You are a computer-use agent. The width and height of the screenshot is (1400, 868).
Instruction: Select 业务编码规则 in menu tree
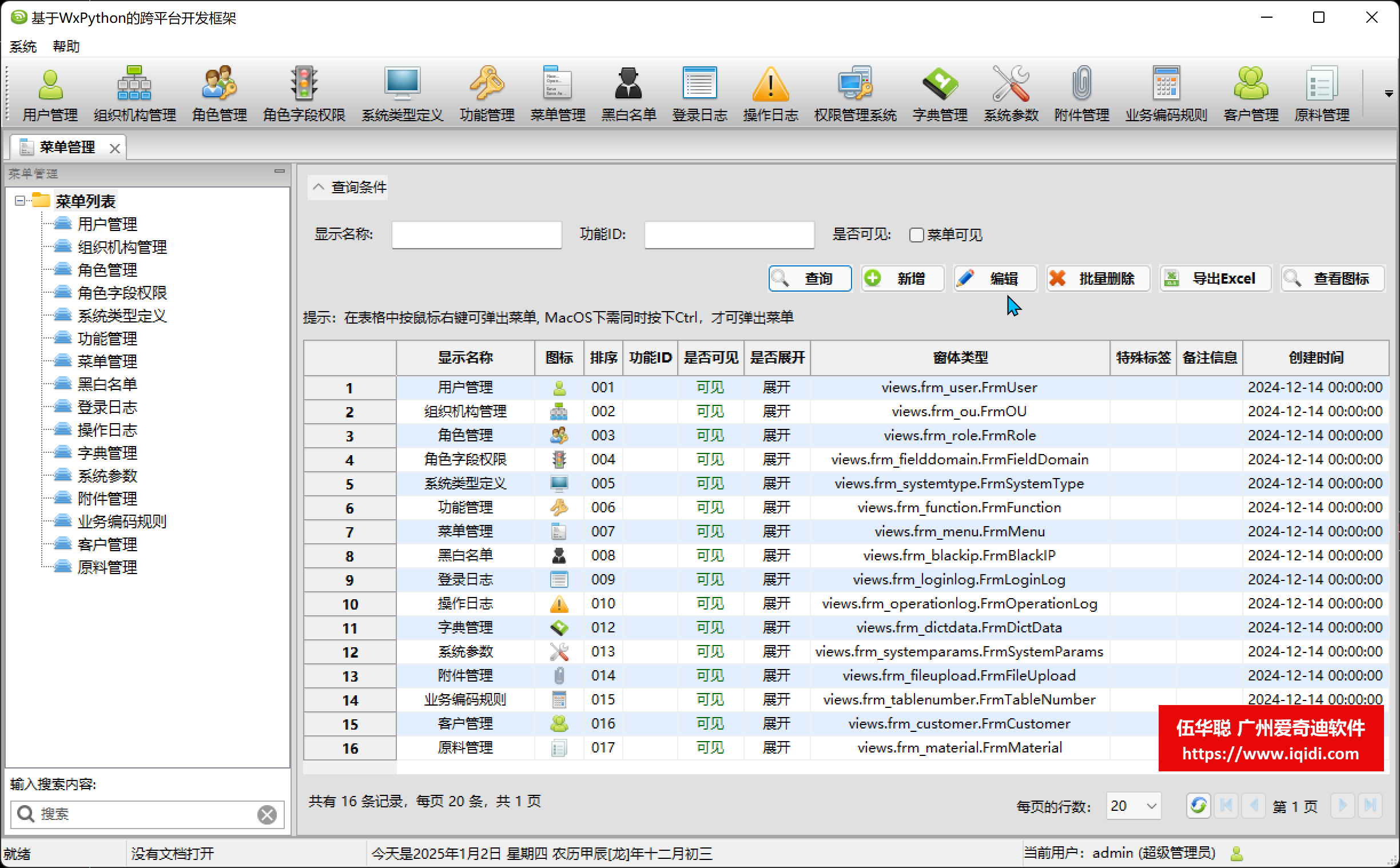(x=122, y=521)
